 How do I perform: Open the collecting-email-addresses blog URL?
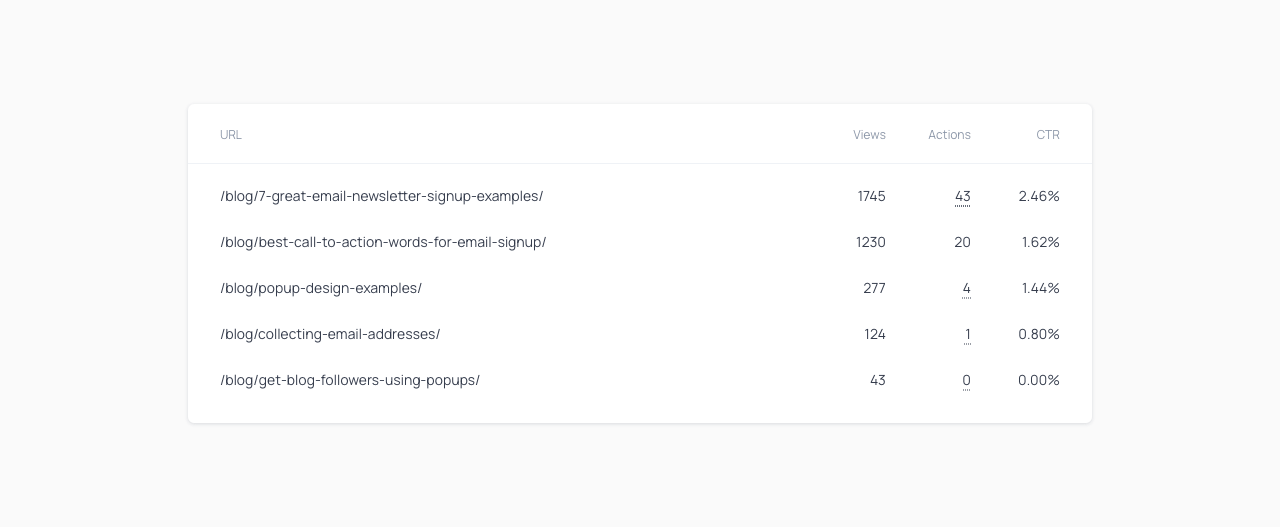coord(330,334)
